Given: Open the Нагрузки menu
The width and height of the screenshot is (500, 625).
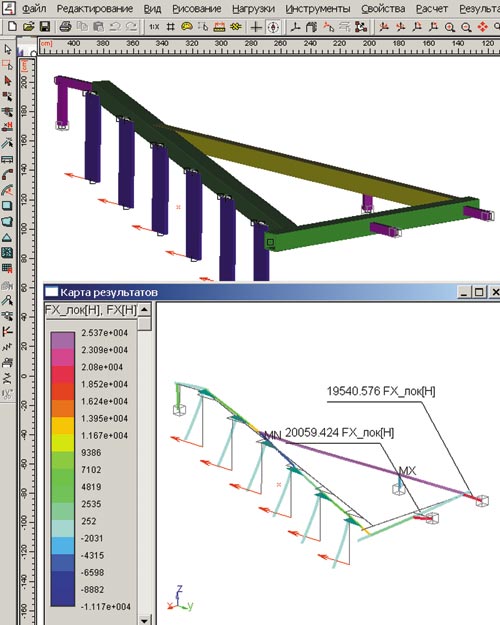Looking at the screenshot, I should click(253, 8).
